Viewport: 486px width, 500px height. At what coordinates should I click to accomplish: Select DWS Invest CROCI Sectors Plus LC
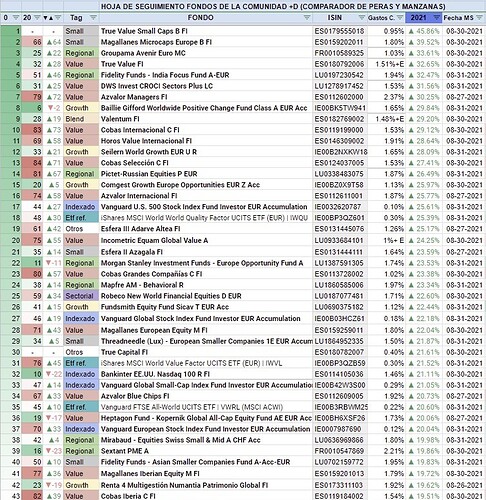point(206,86)
